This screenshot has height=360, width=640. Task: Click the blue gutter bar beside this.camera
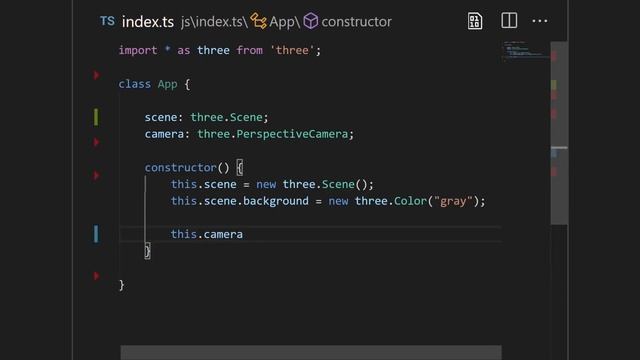click(96, 234)
